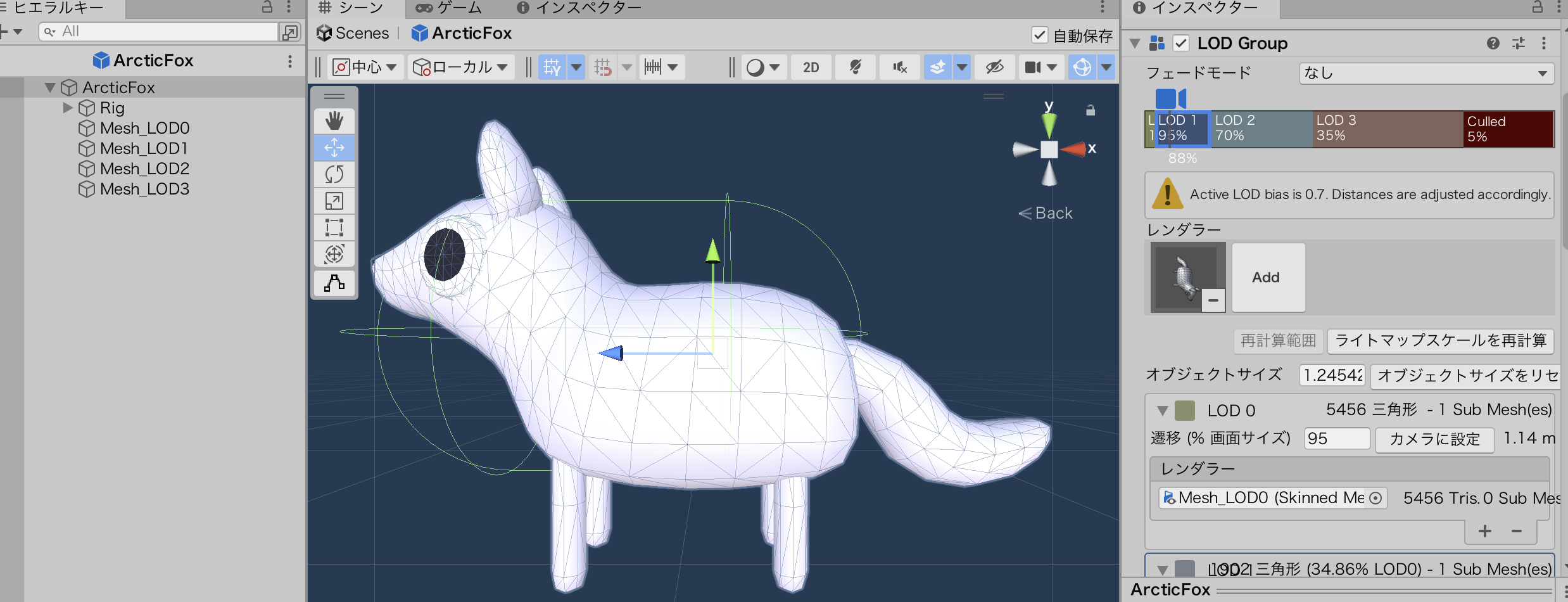Add renderer with plus button in LOD 0
1568x602 pixels.
[x=1485, y=531]
